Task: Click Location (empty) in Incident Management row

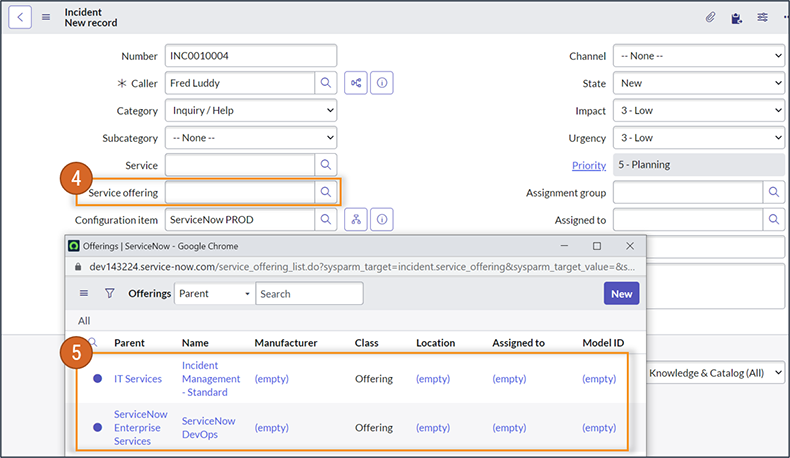Action: [x=433, y=379]
